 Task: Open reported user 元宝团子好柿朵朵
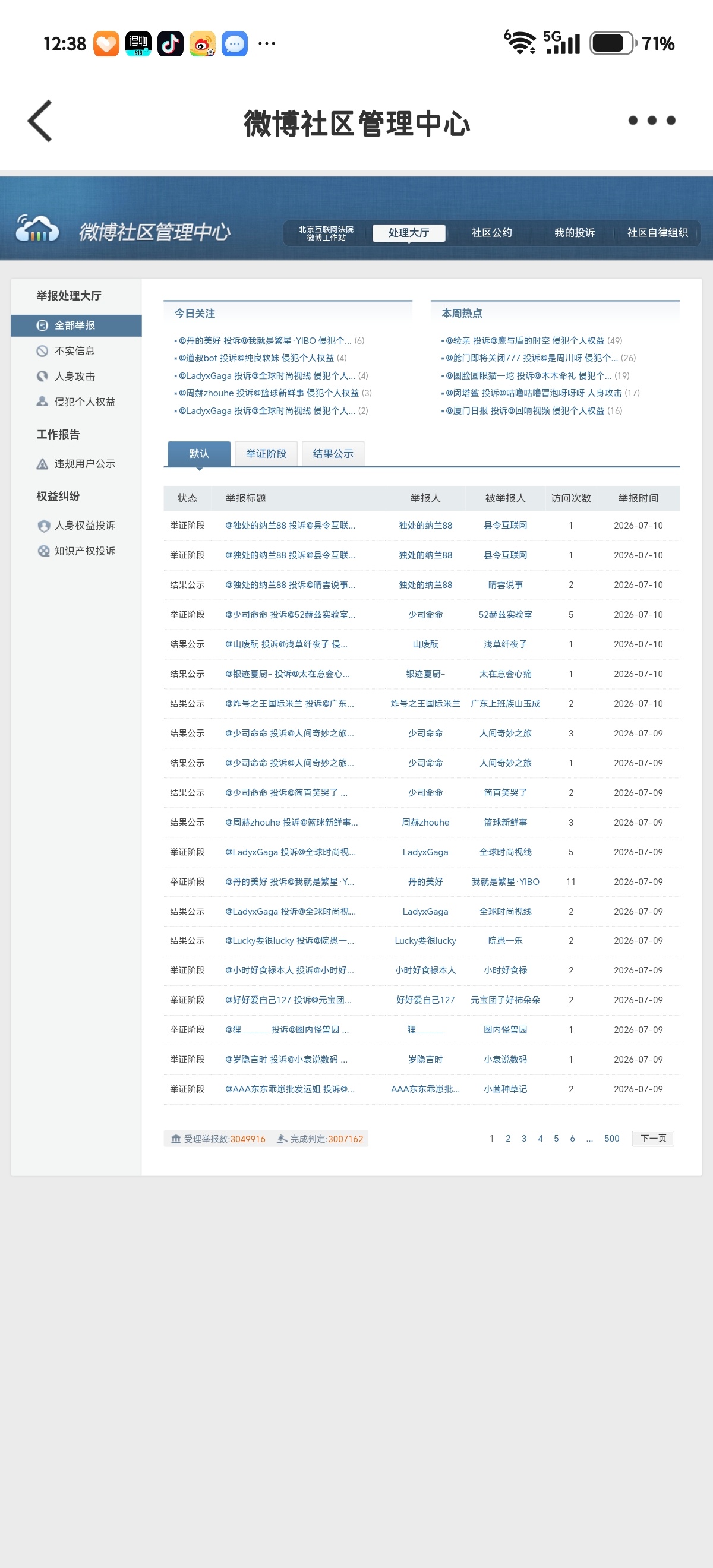(x=506, y=1000)
